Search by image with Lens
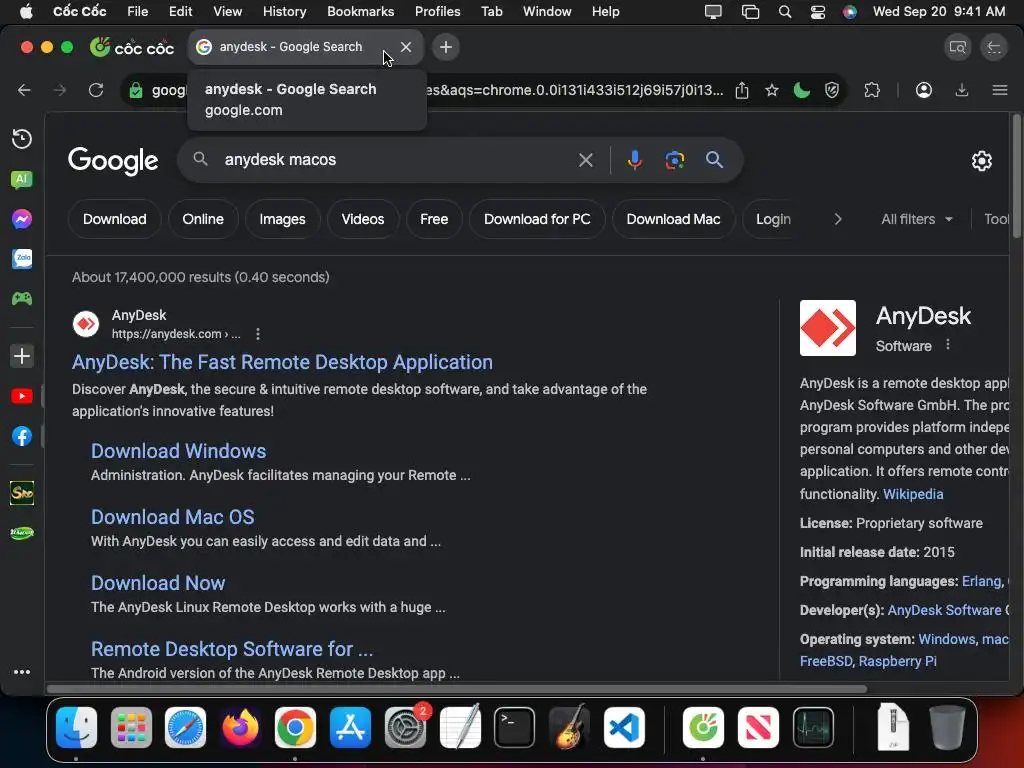Screen dimensions: 1024x768 click(675, 160)
